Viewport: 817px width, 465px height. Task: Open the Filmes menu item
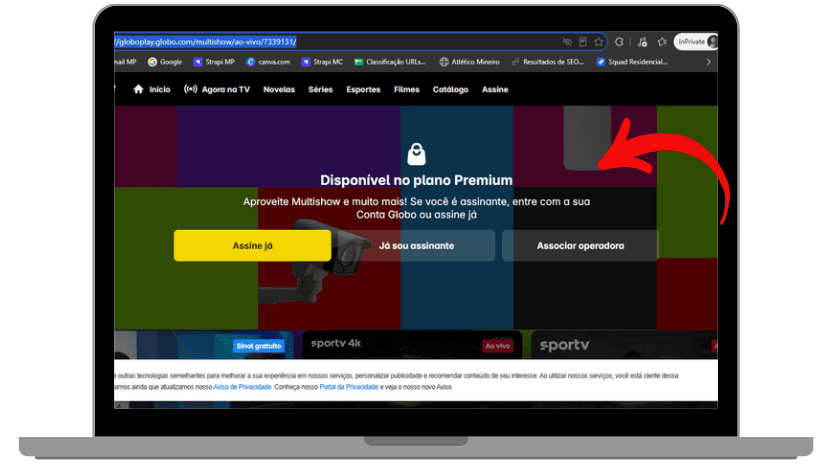(406, 90)
